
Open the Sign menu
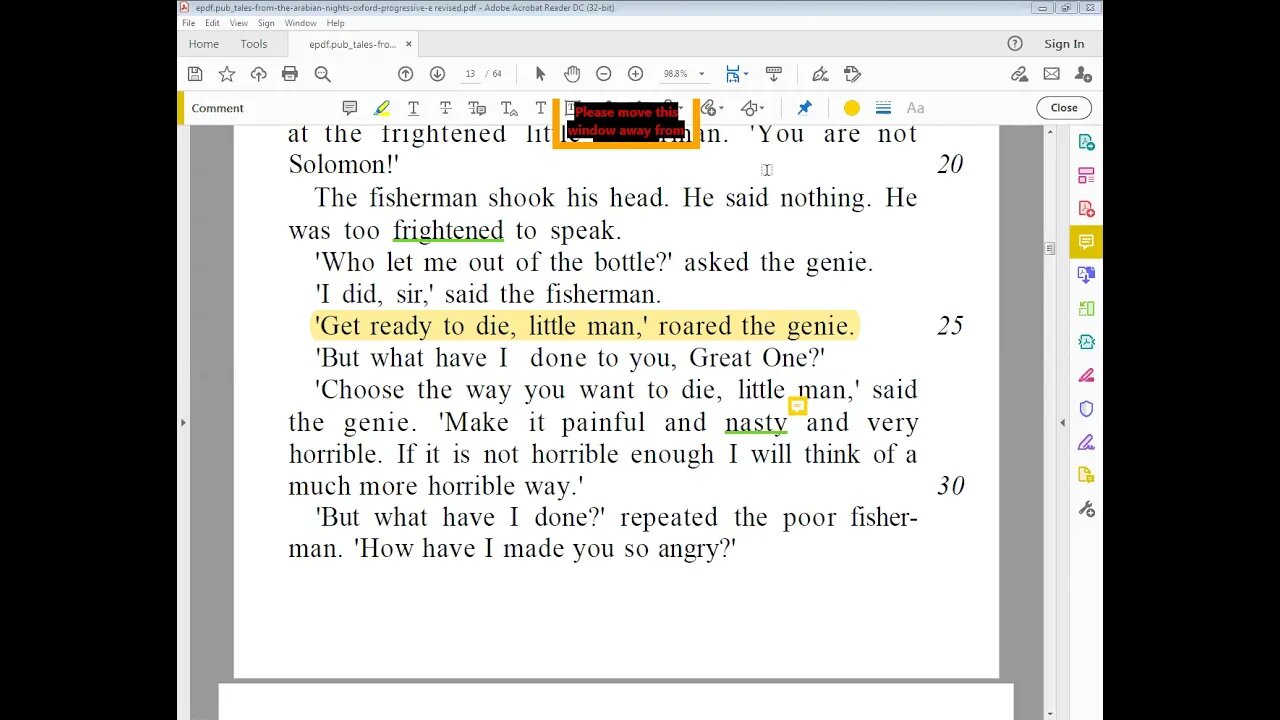pyautogui.click(x=266, y=23)
